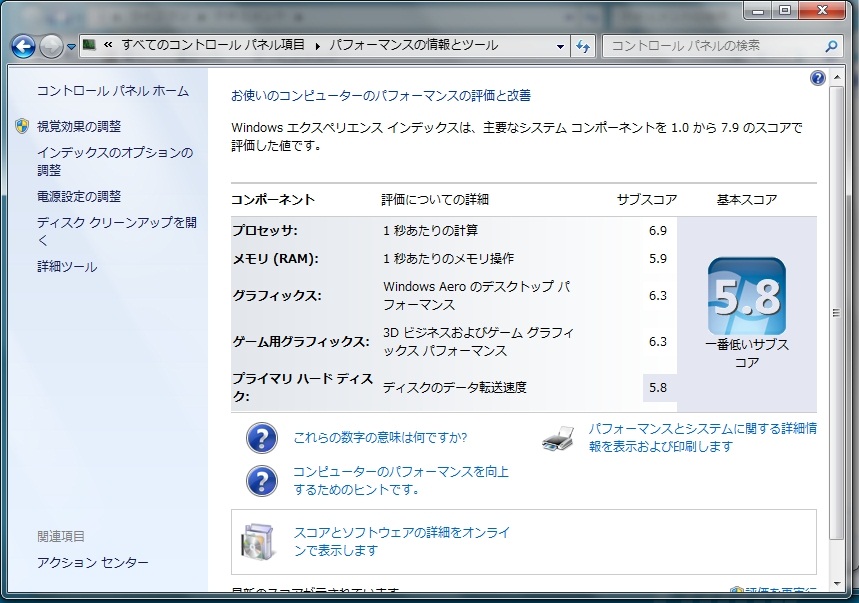Image resolution: width=859 pixels, height=603 pixels.
Task: Click the shield icon beside 視覚効果の調整
Action: pyautogui.click(x=22, y=127)
